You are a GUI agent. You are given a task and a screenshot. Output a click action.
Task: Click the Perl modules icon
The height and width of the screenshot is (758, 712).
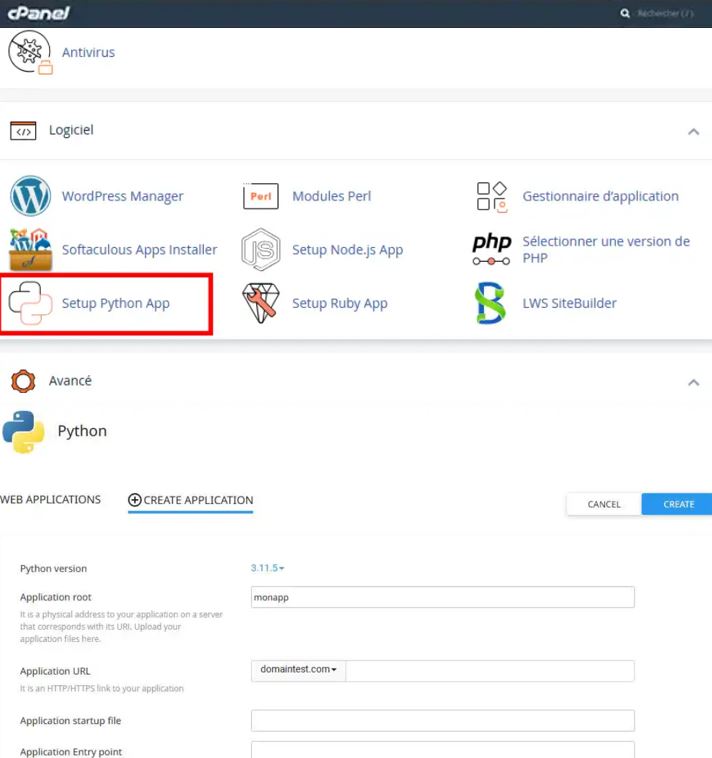[261, 196]
